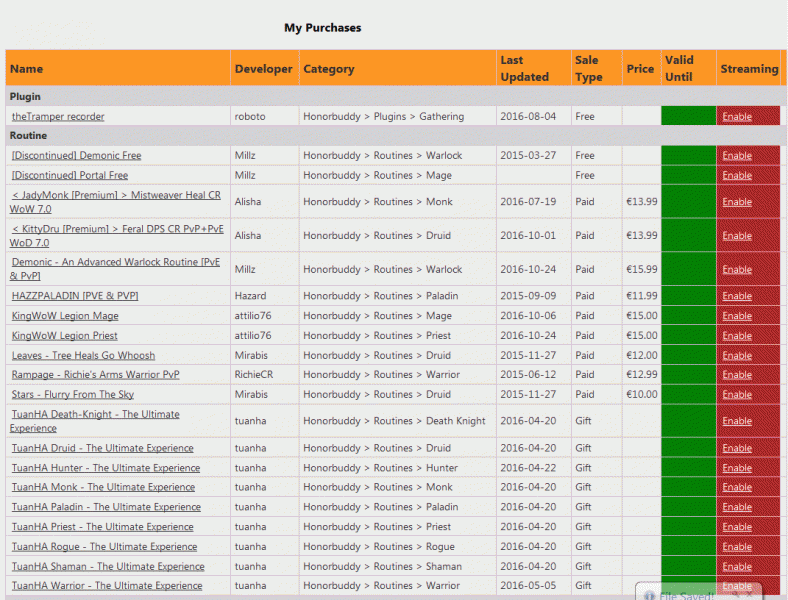The height and width of the screenshot is (600, 788).
Task: Click the Plugin group row
Action: [x=396, y=96]
